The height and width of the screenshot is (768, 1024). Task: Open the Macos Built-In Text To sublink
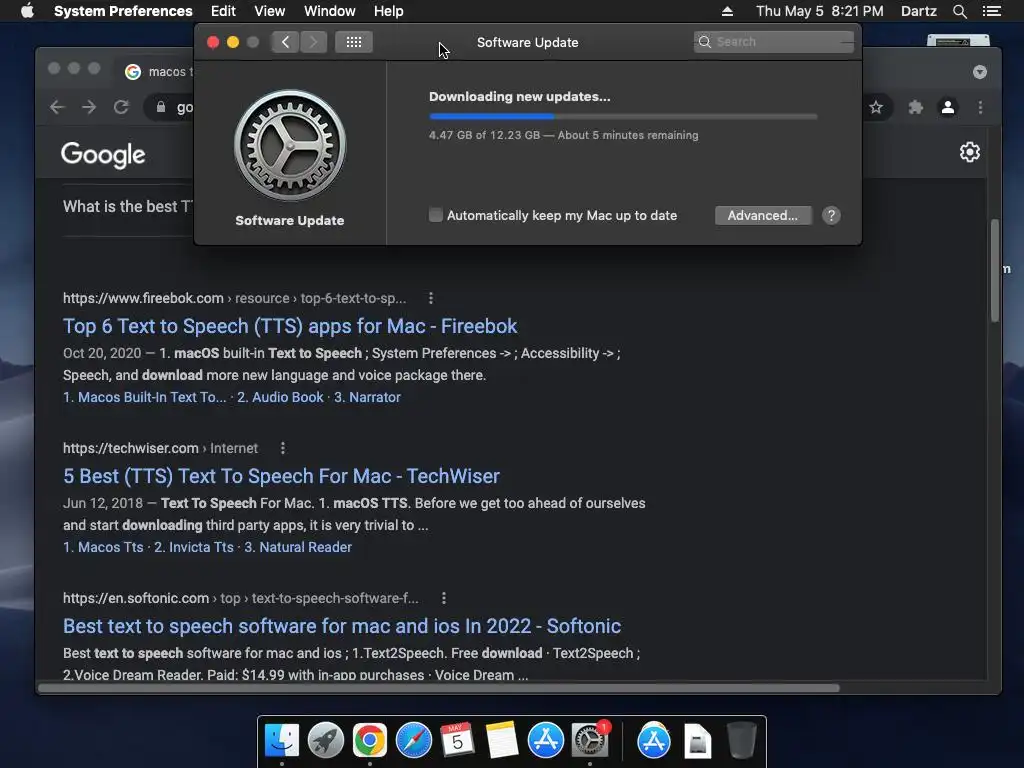click(x=144, y=397)
